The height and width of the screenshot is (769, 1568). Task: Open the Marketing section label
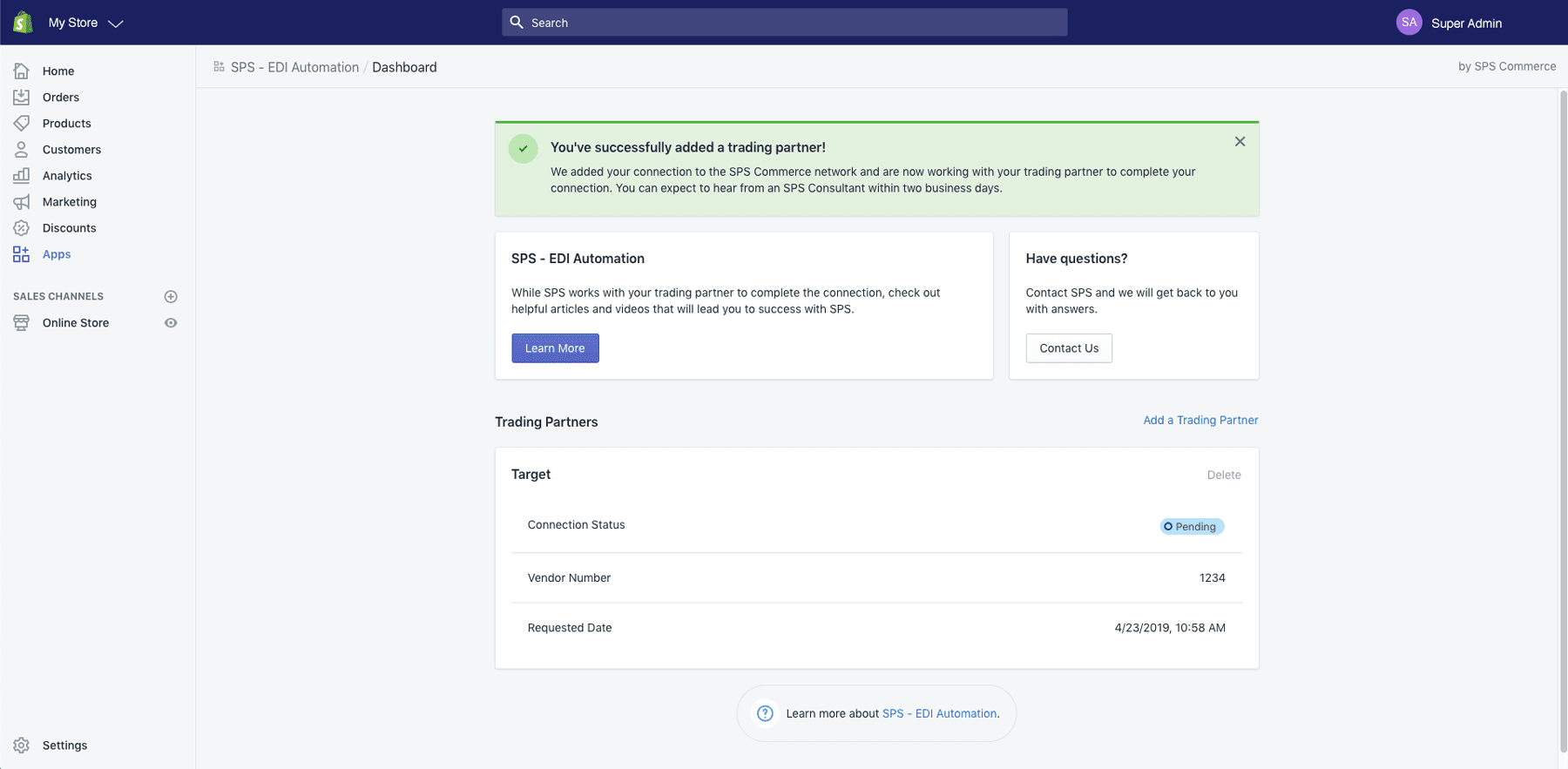pyautogui.click(x=70, y=202)
